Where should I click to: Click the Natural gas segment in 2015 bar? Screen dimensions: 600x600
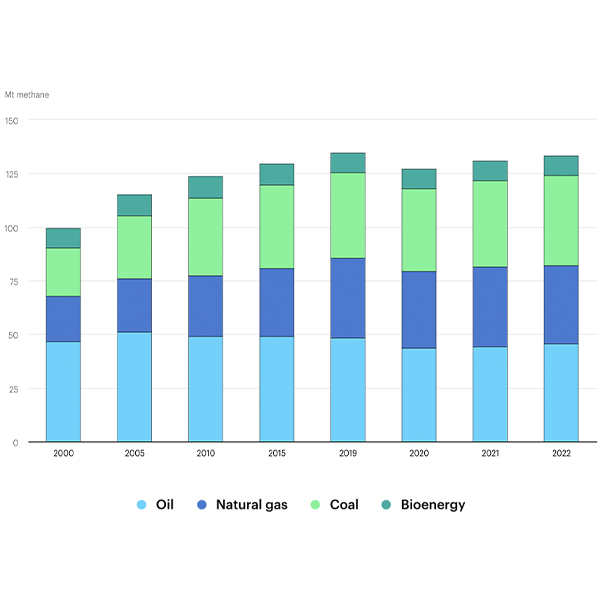(276, 302)
